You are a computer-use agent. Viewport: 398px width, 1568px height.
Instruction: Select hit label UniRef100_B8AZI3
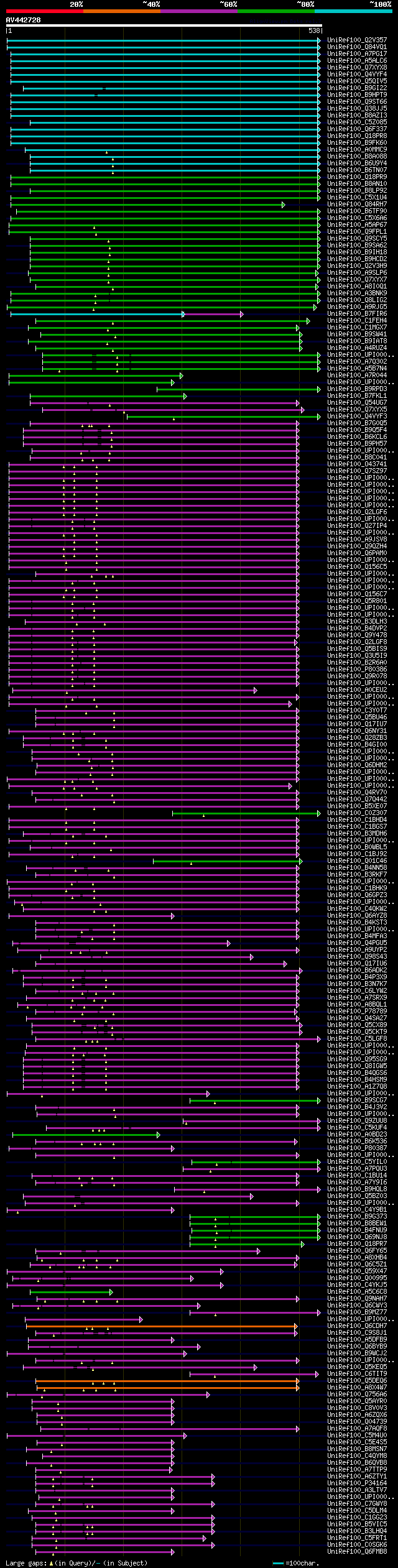(357, 115)
